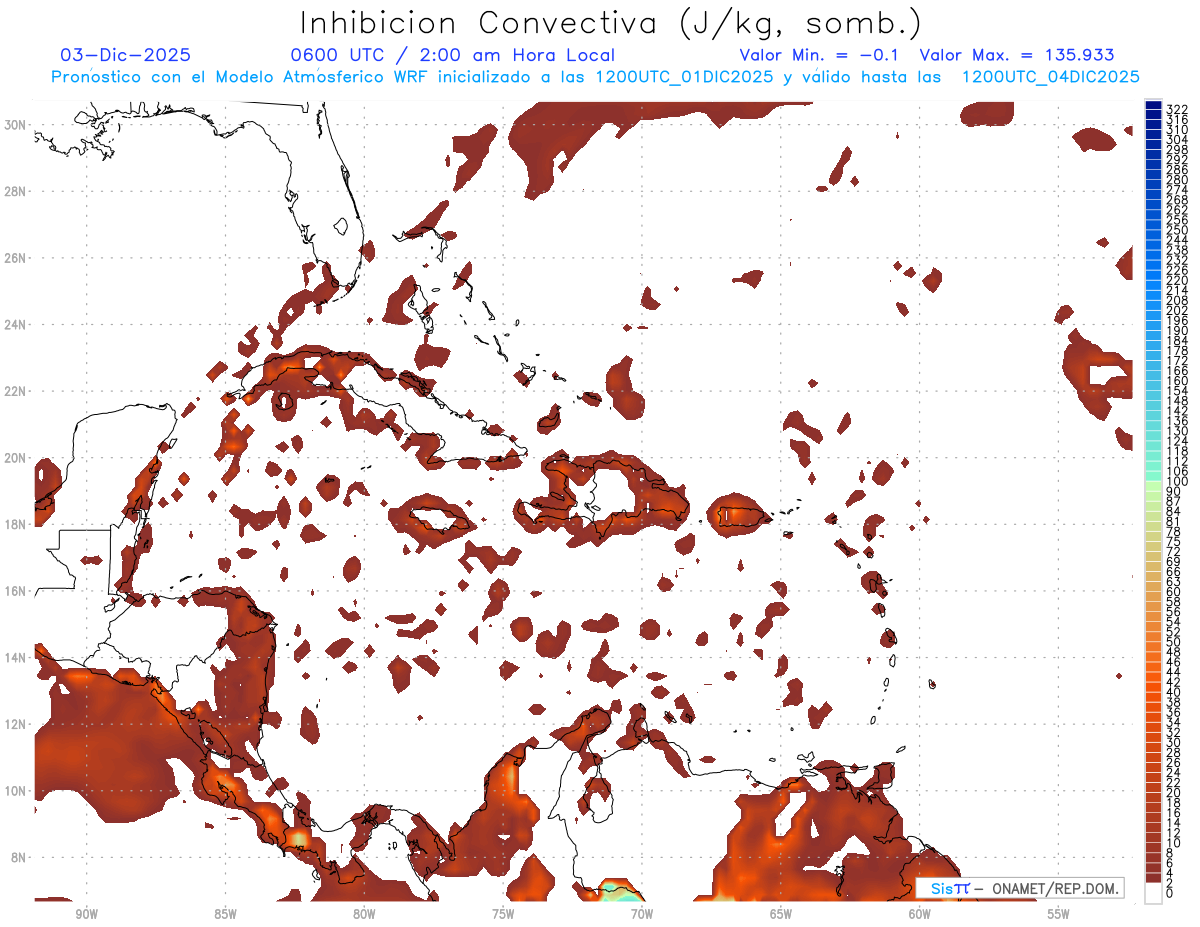Select the dark blue 322 colorbar swatch

1153,105
